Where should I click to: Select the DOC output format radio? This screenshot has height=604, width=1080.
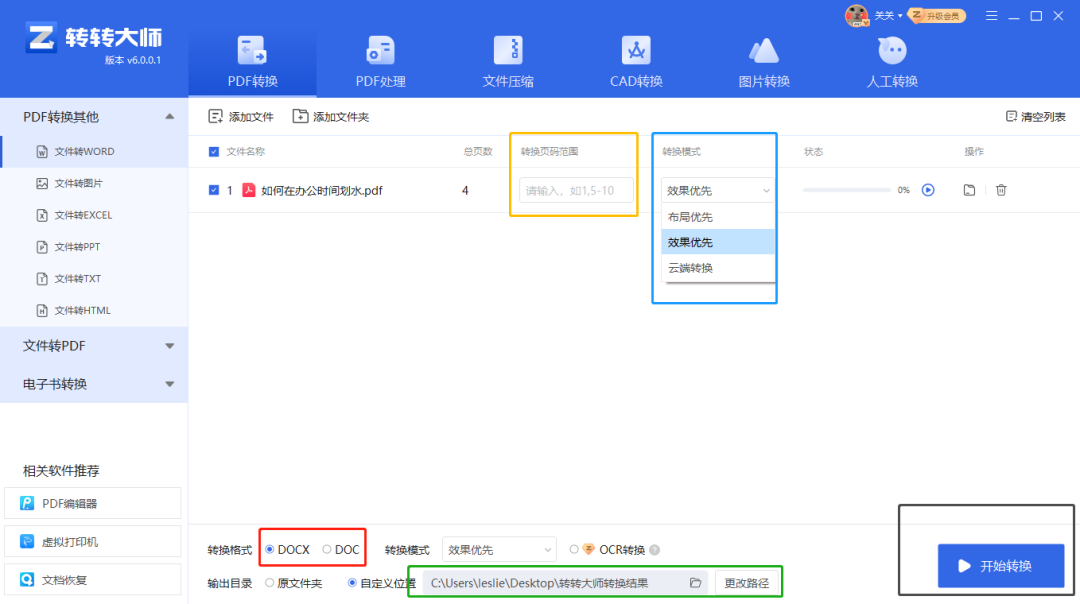pyautogui.click(x=327, y=548)
